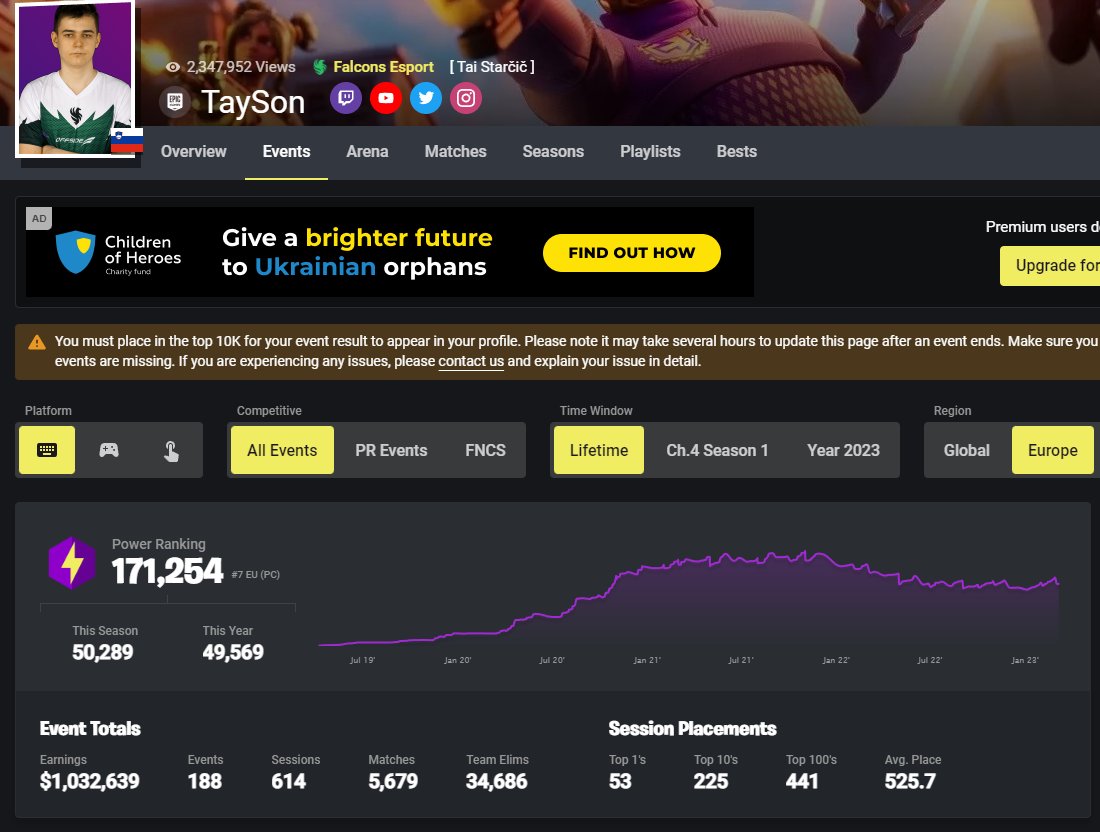Viewport: 1100px width, 832px height.
Task: Click This Season value 50,289
Action: click(102, 652)
